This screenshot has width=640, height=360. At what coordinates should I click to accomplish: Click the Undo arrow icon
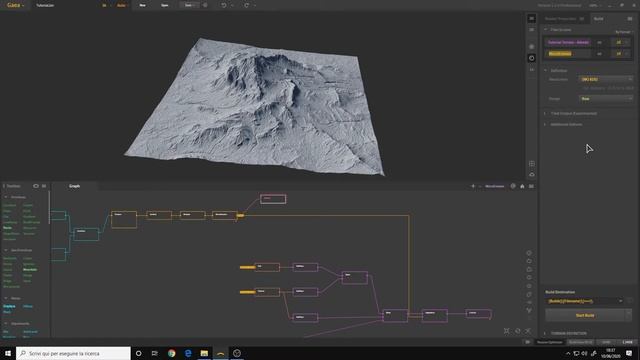(x=224, y=5)
